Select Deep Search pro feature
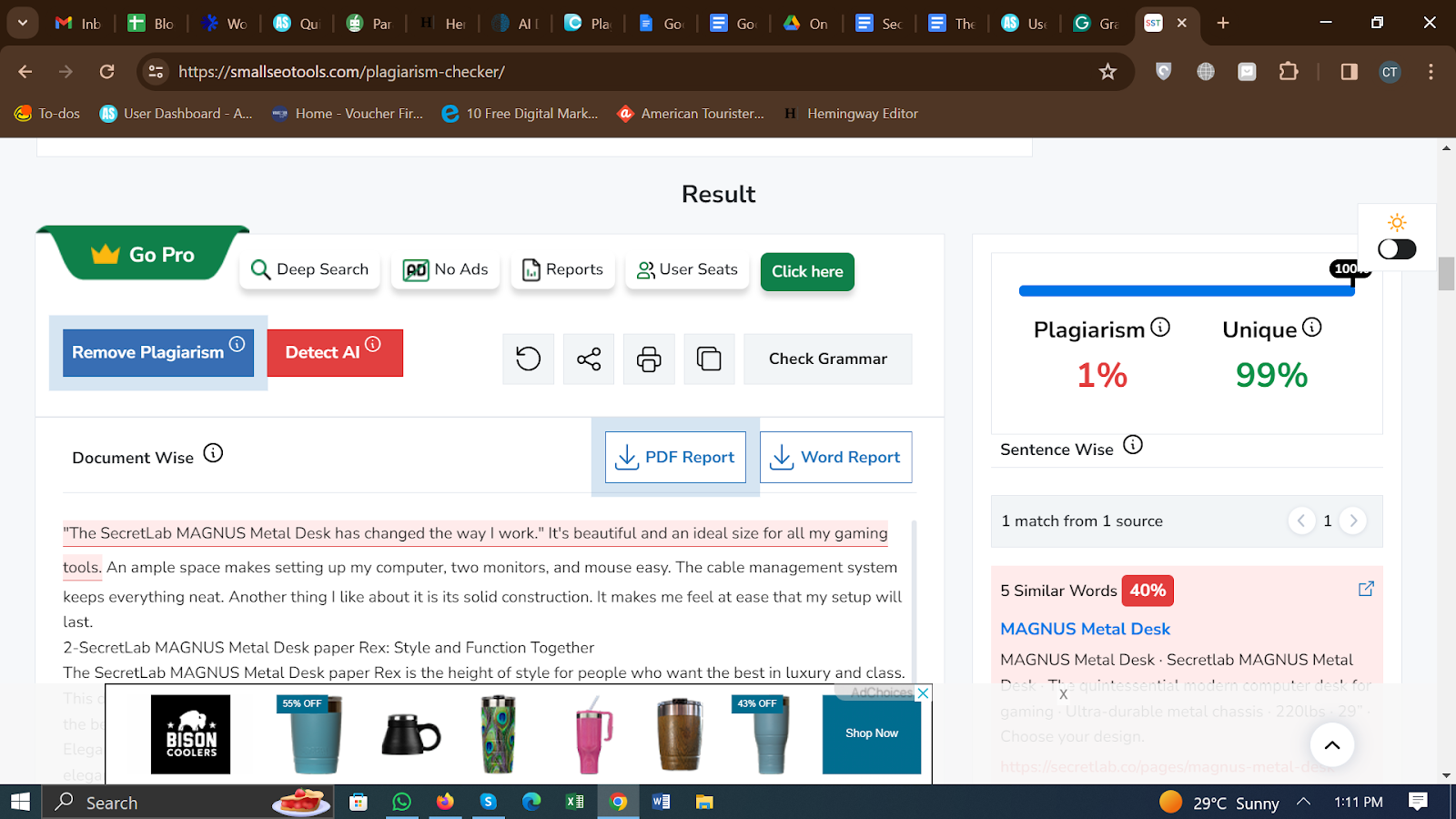1456x819 pixels. [x=309, y=269]
